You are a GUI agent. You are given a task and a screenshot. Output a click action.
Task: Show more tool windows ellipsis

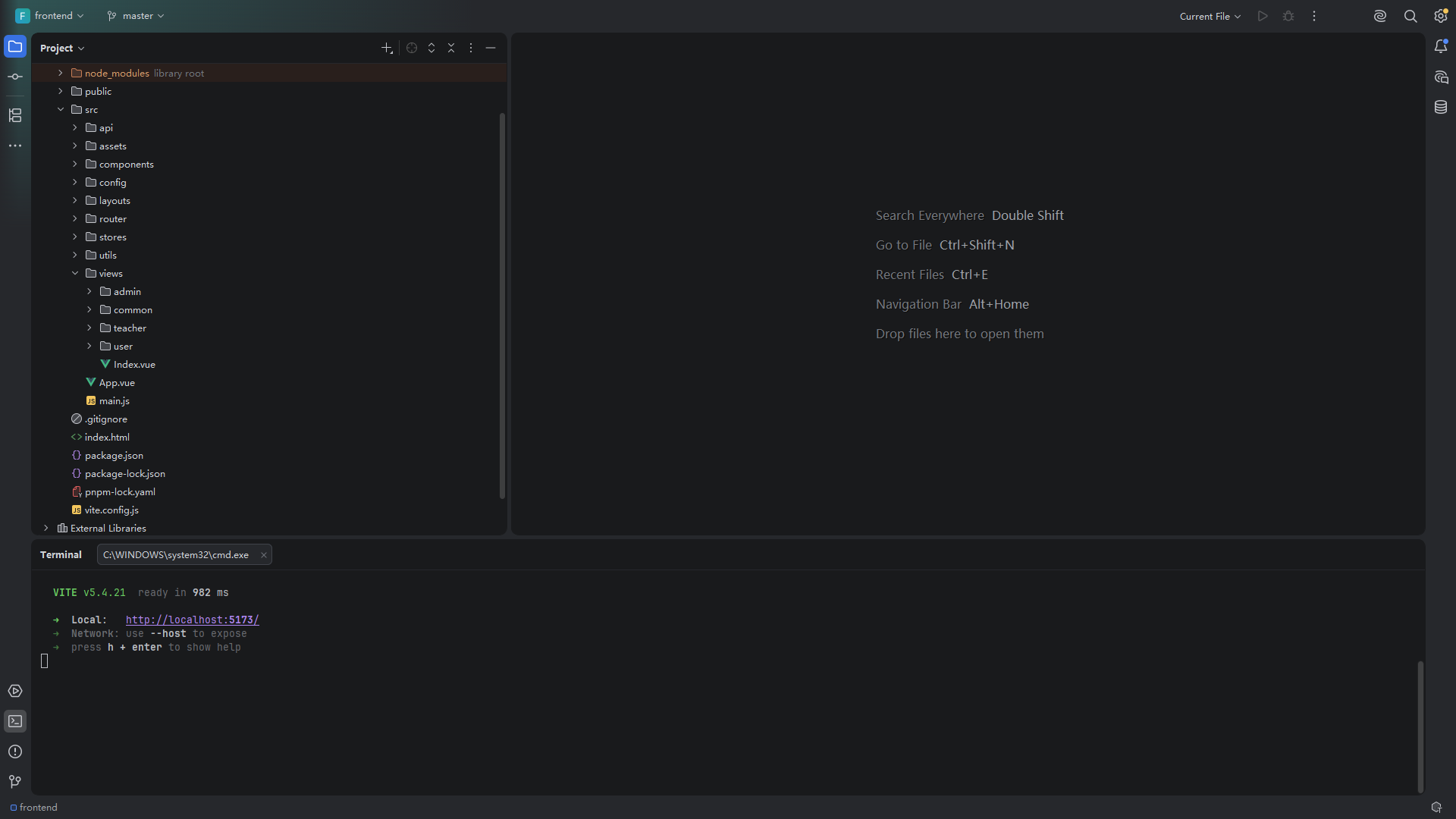pyautogui.click(x=15, y=146)
